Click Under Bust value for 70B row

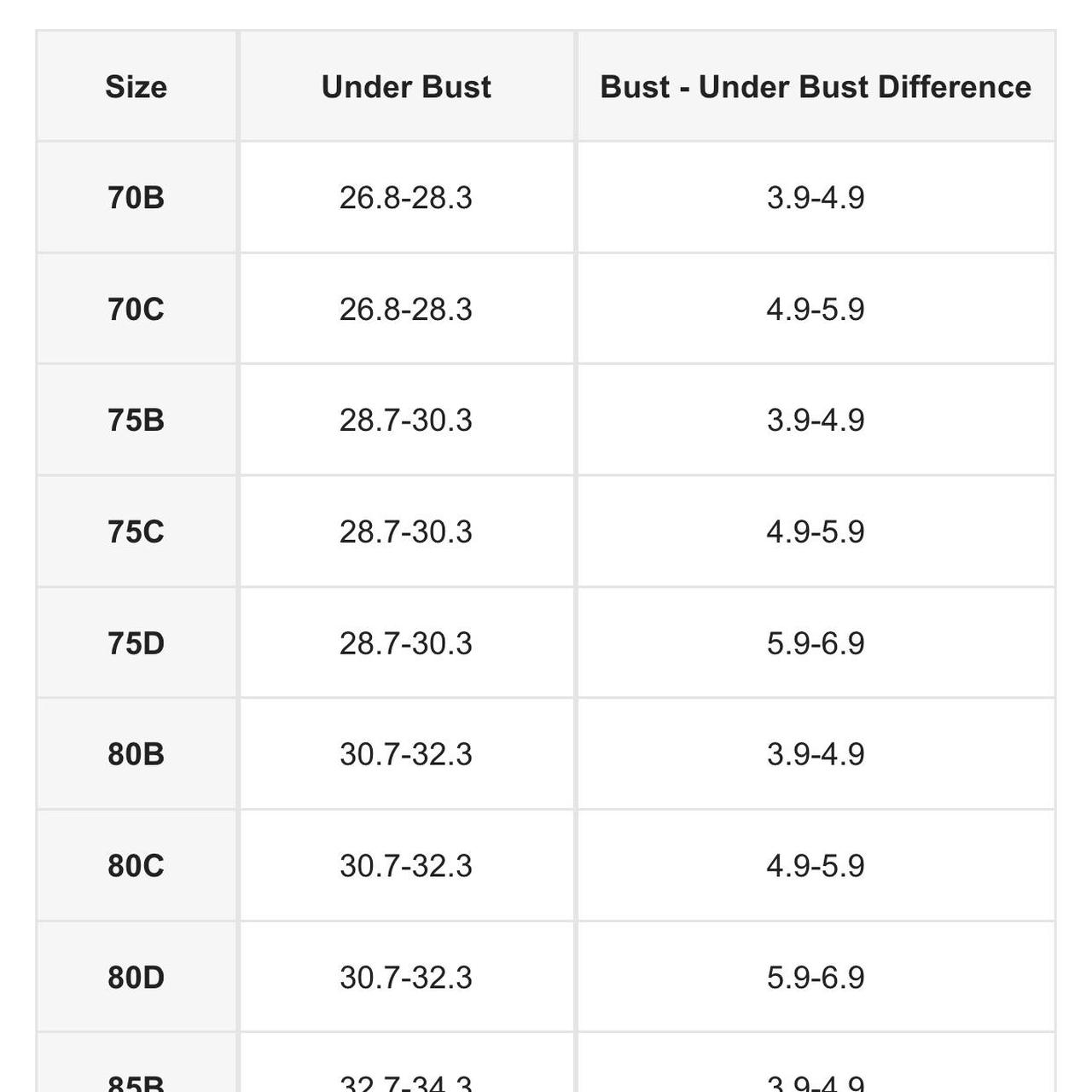point(405,198)
